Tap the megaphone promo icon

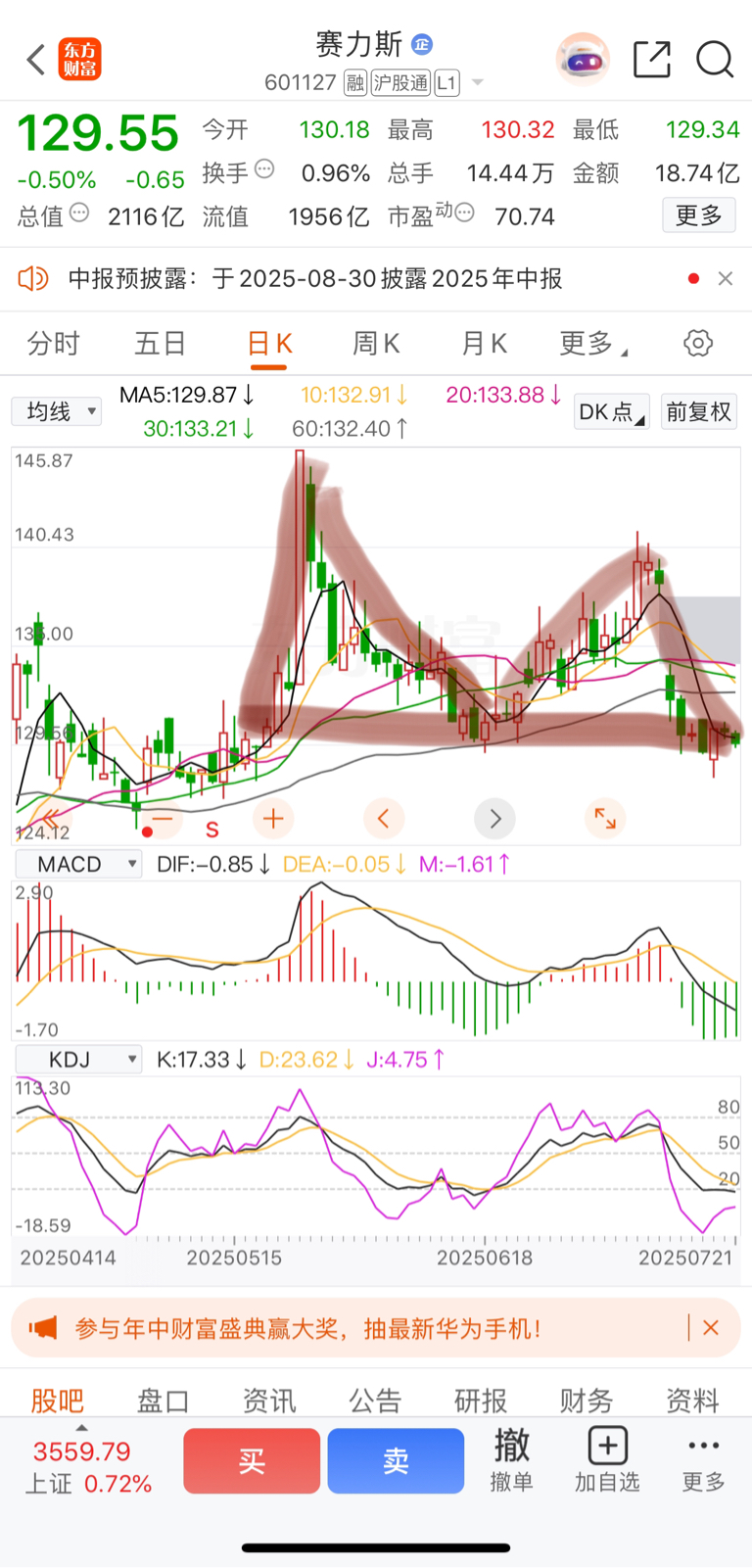point(43,1329)
